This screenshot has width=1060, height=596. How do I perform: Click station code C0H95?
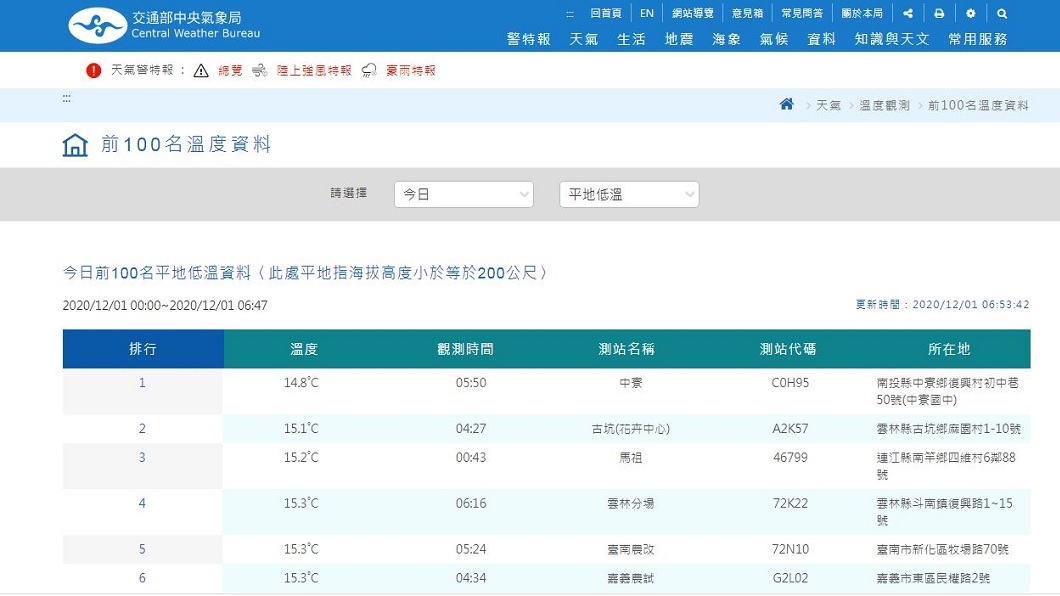pos(790,383)
